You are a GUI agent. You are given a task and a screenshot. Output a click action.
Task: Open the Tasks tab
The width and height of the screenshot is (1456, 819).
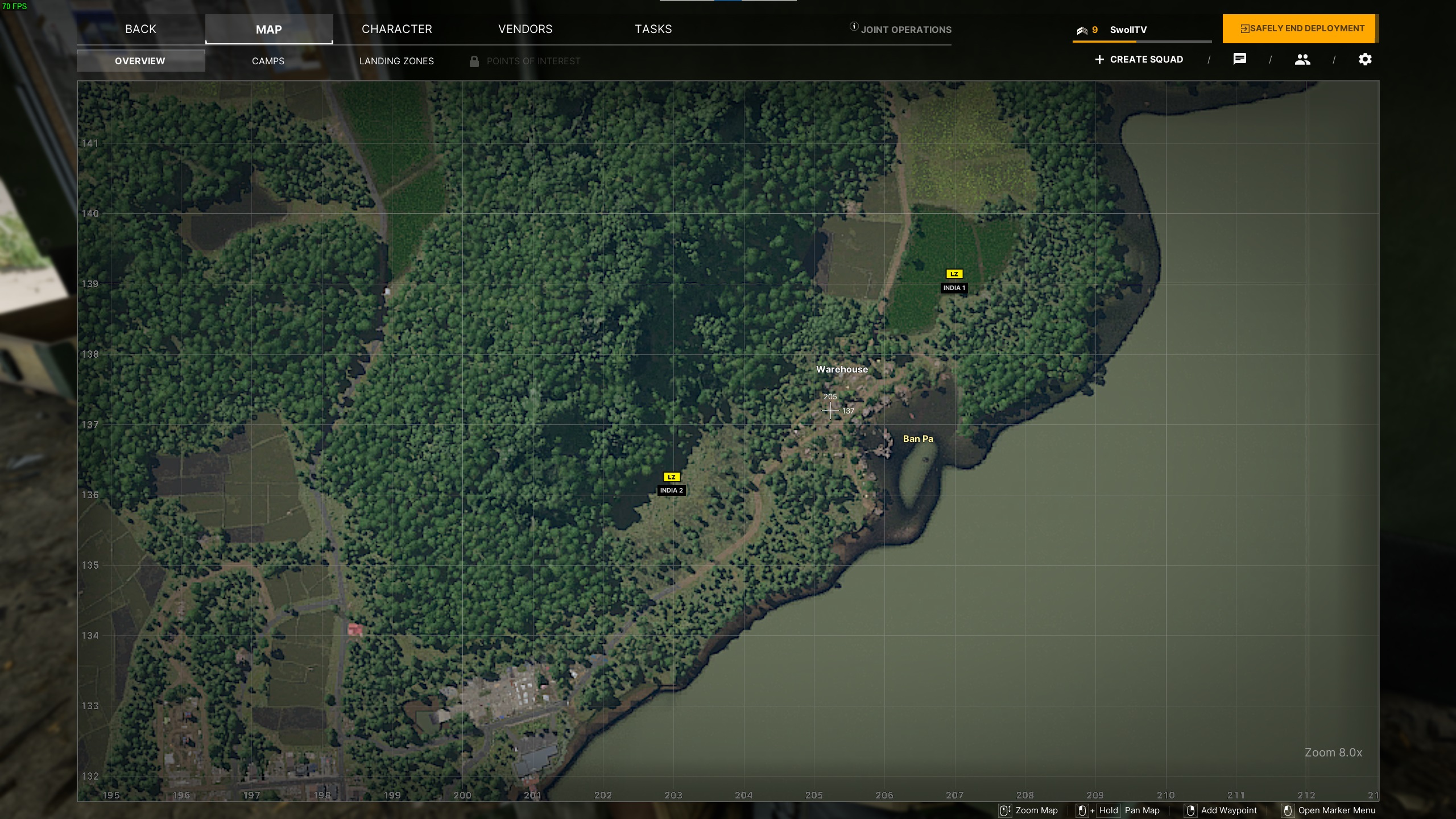point(653,29)
